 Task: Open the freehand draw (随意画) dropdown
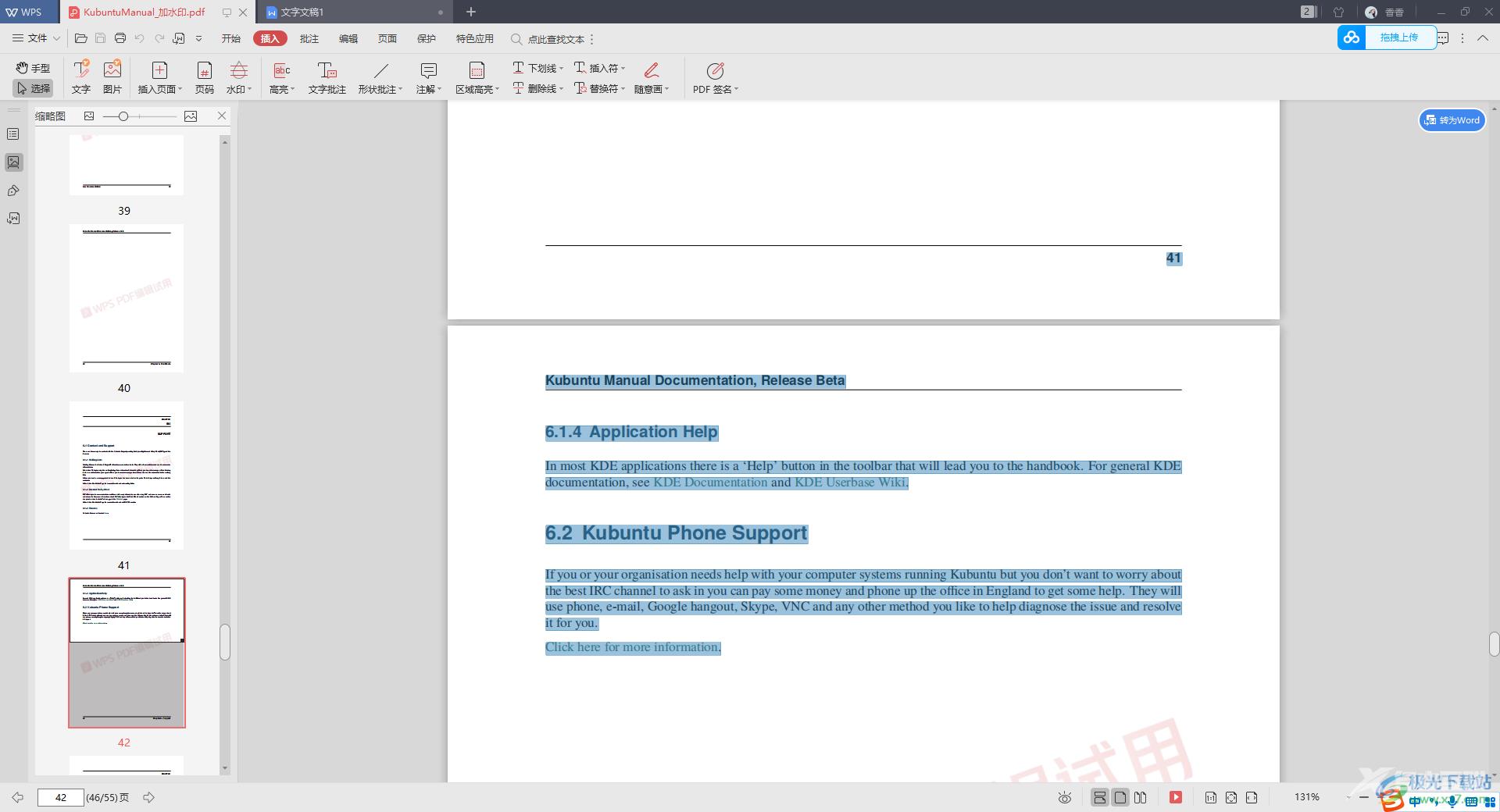pos(652,77)
